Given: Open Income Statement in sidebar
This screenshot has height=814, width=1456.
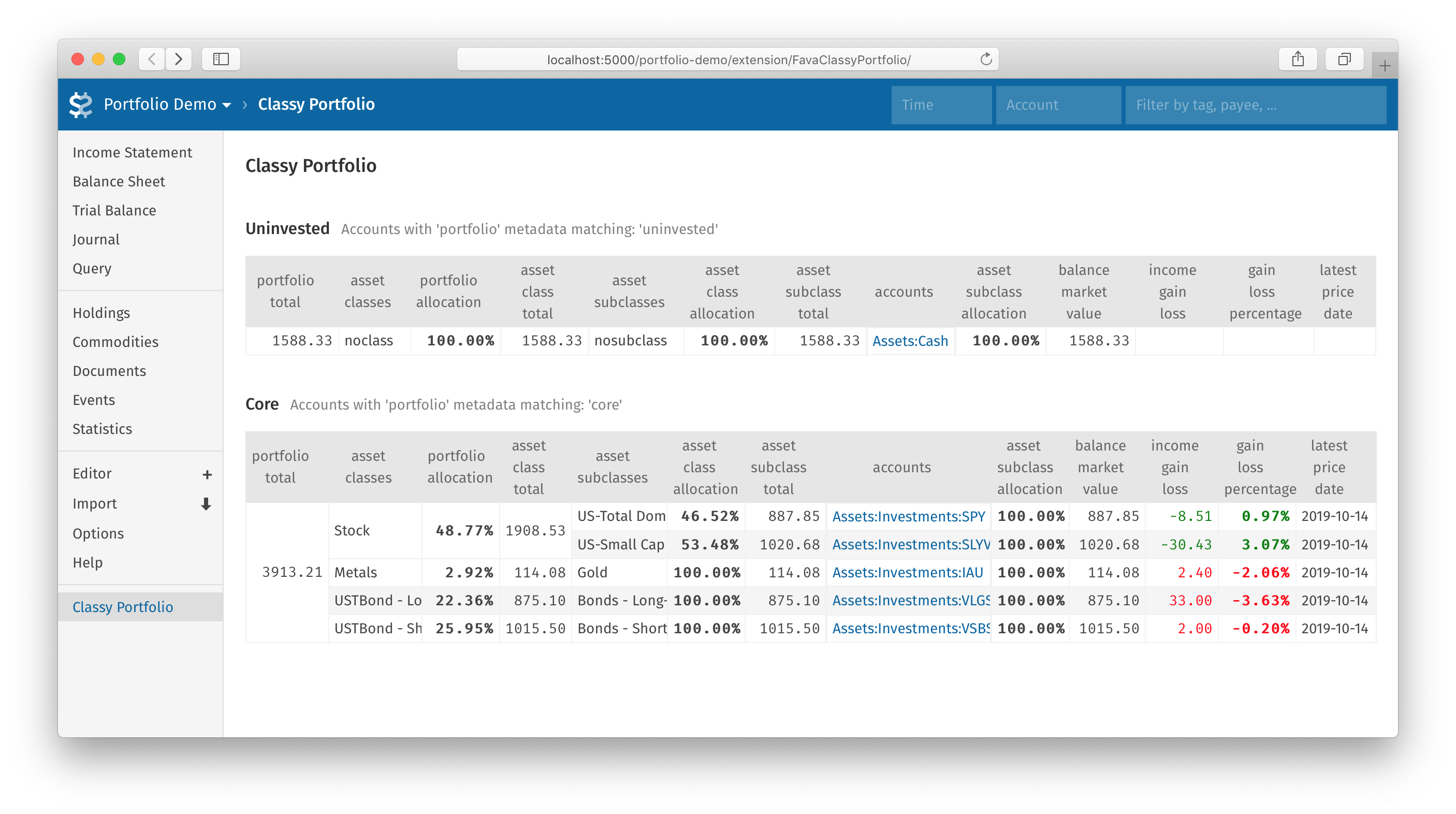Looking at the screenshot, I should click(x=132, y=153).
